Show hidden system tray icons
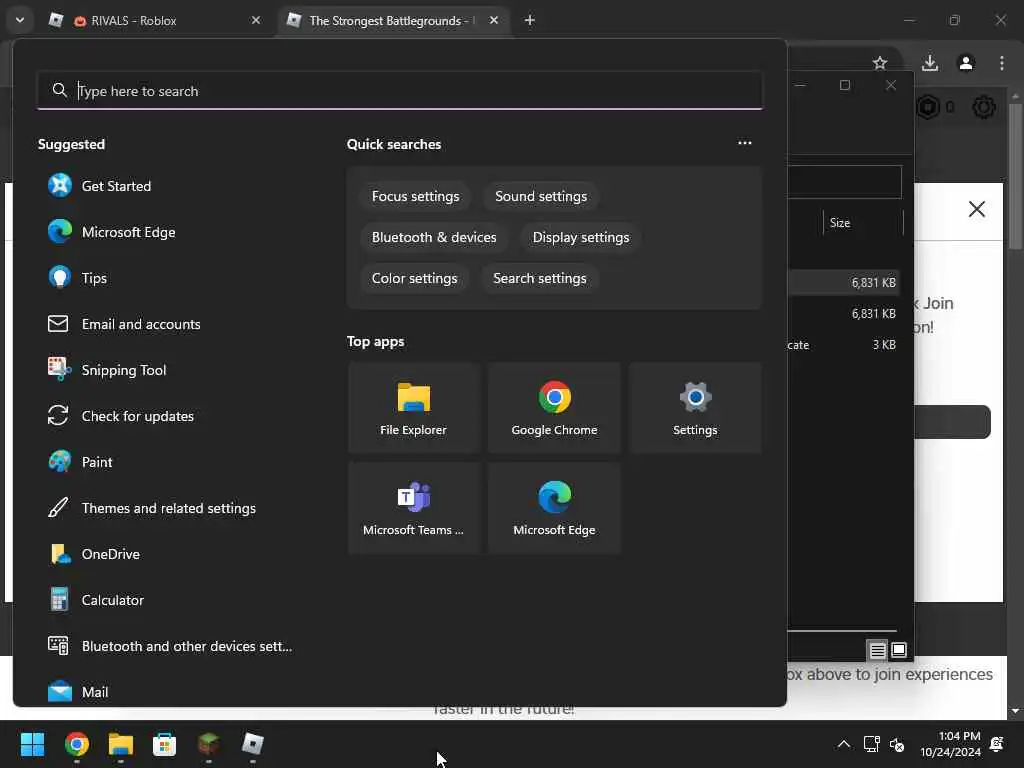 [x=844, y=744]
